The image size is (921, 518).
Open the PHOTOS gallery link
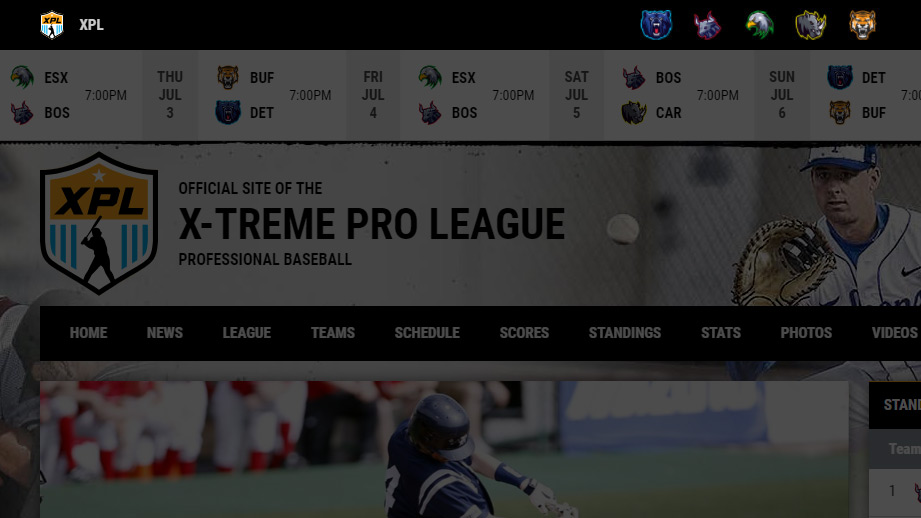click(806, 333)
